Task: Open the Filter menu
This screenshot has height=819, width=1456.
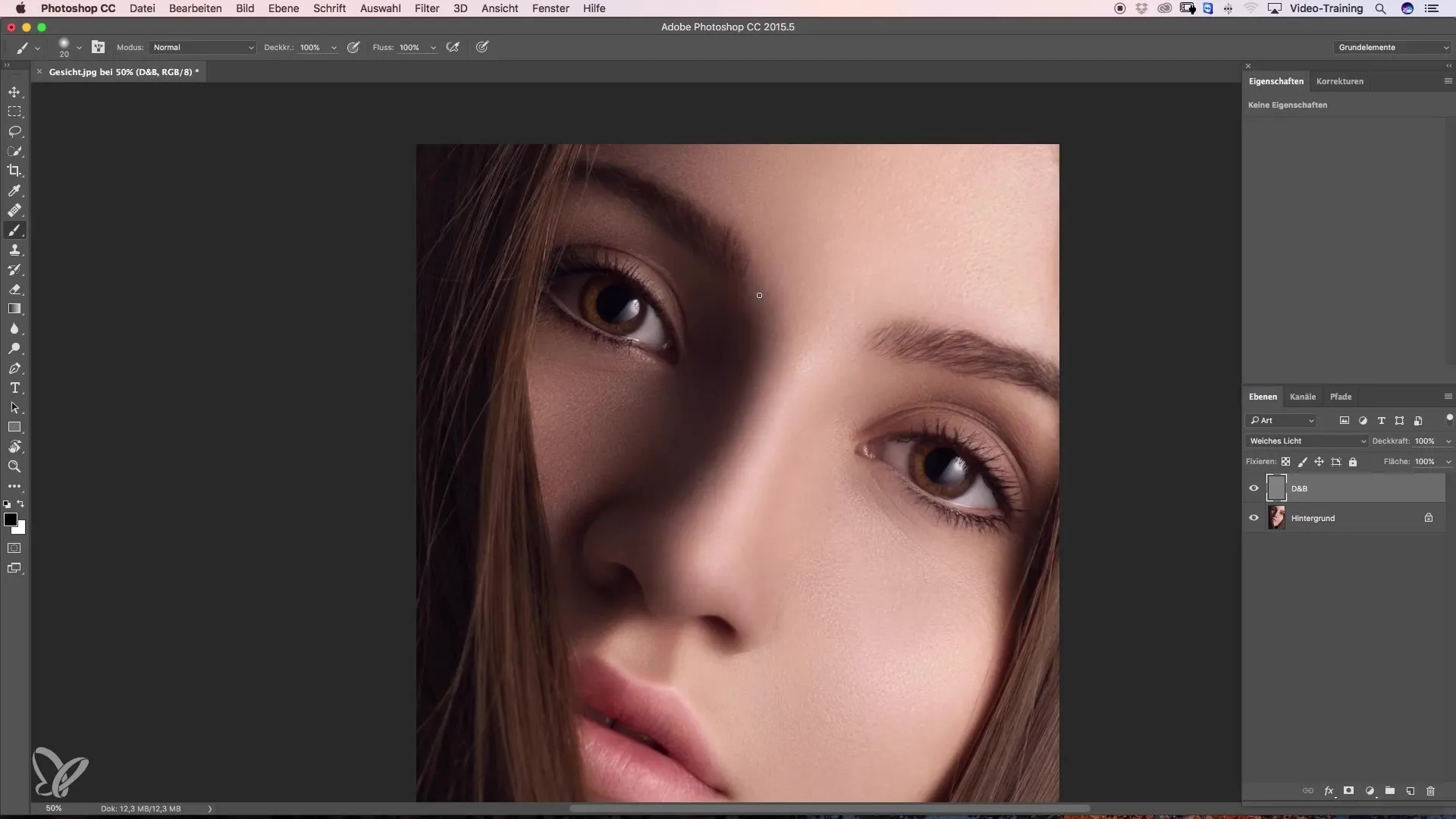Action: 427,8
